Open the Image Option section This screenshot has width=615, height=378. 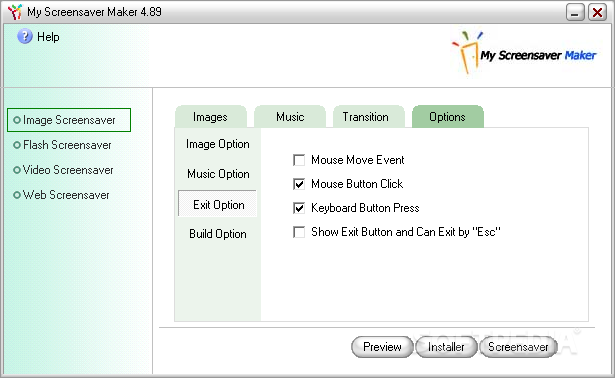pyautogui.click(x=218, y=144)
